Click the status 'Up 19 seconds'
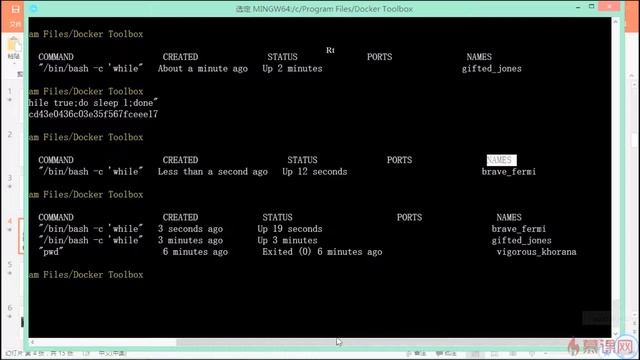640x360 pixels. (290, 229)
